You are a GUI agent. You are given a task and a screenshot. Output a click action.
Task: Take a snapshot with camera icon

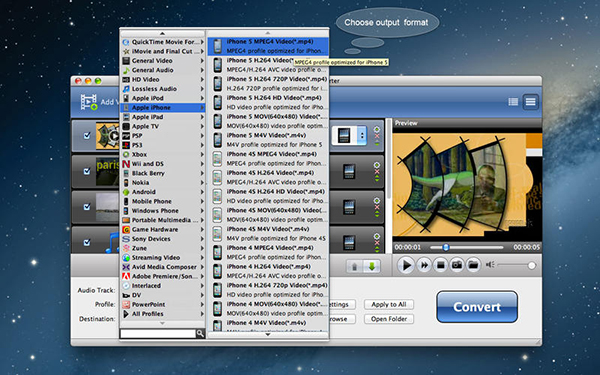pyautogui.click(x=457, y=265)
